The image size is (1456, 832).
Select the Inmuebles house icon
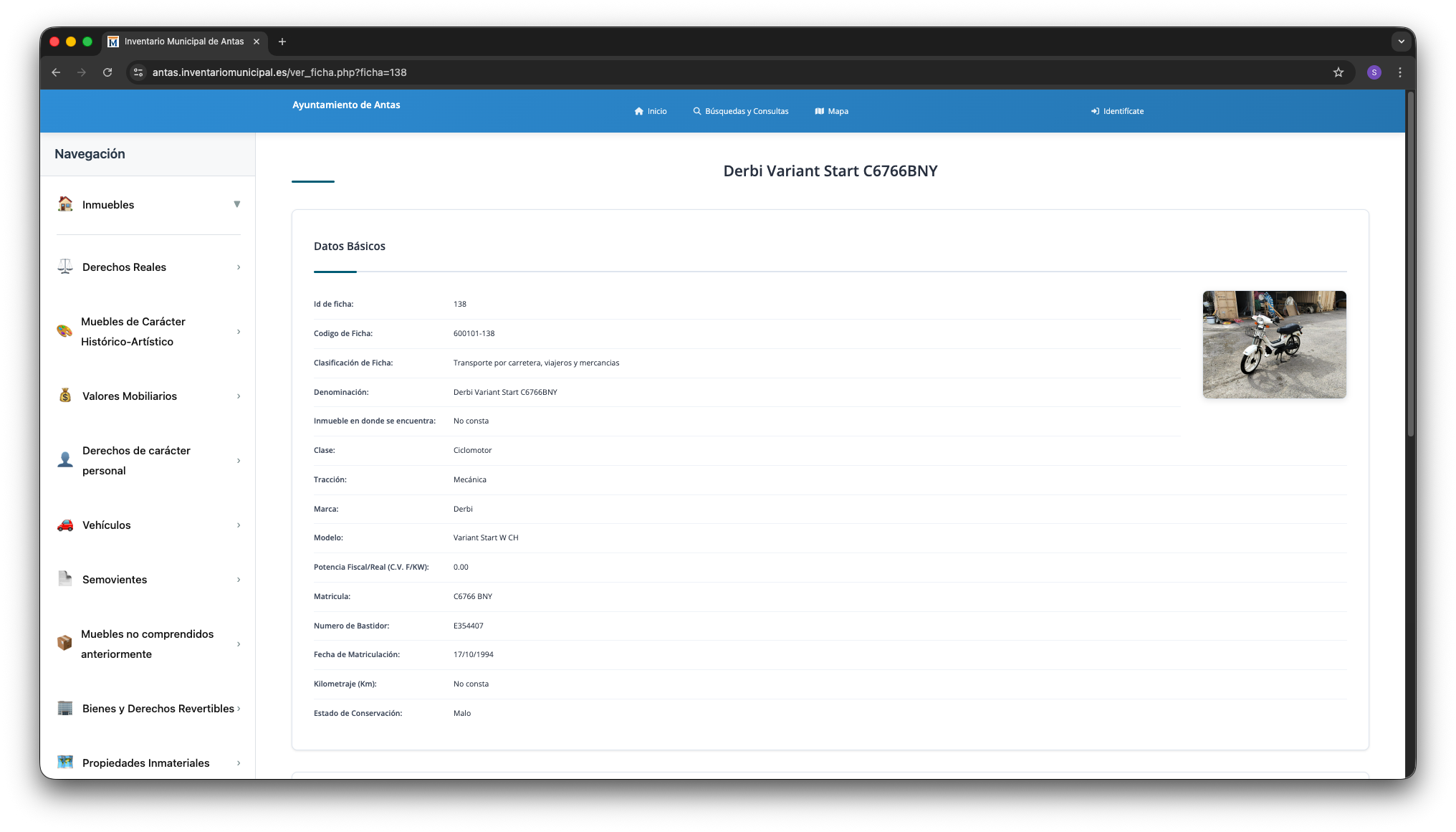pyautogui.click(x=64, y=204)
